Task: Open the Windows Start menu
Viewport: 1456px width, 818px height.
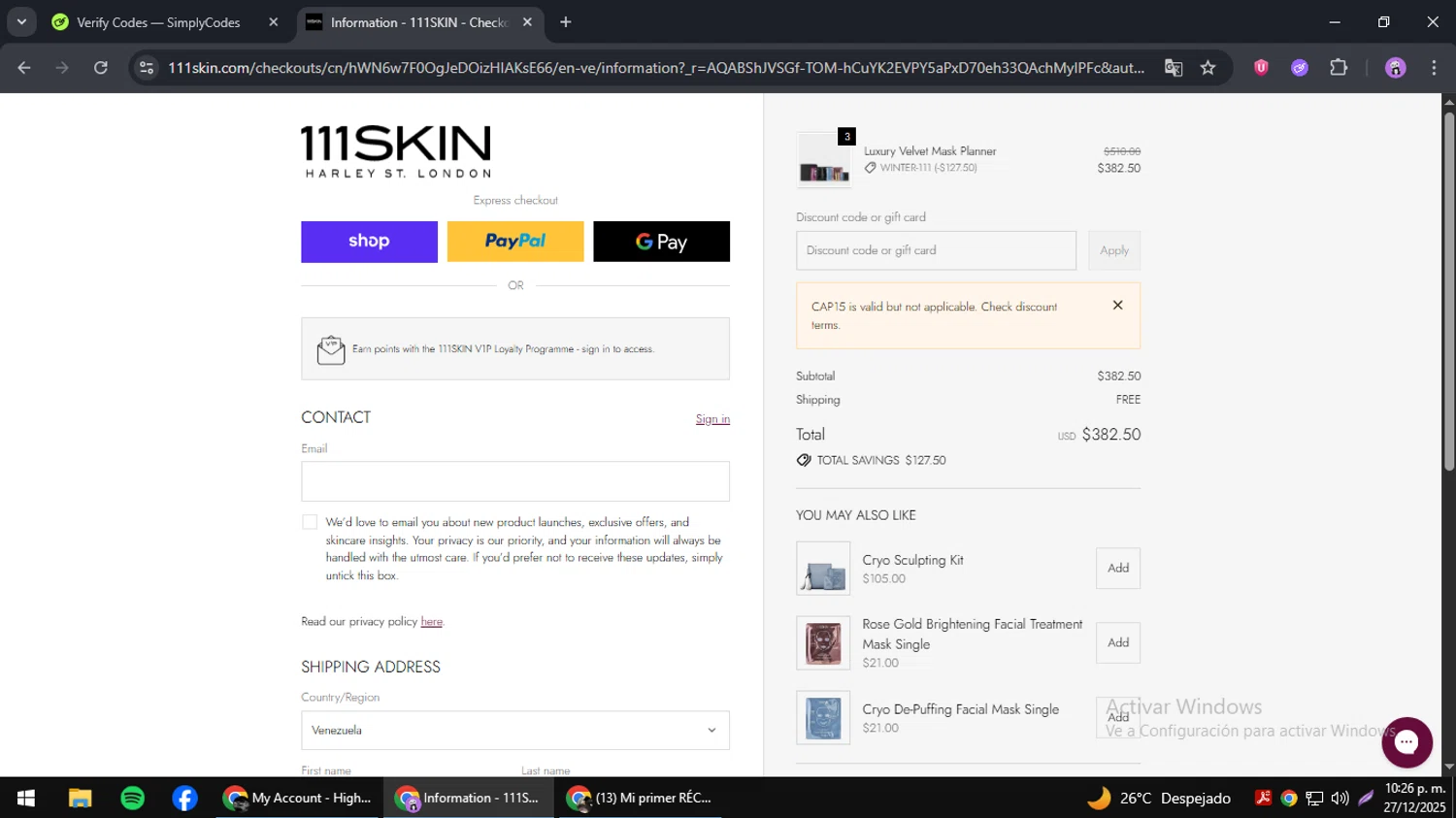Action: 26,798
